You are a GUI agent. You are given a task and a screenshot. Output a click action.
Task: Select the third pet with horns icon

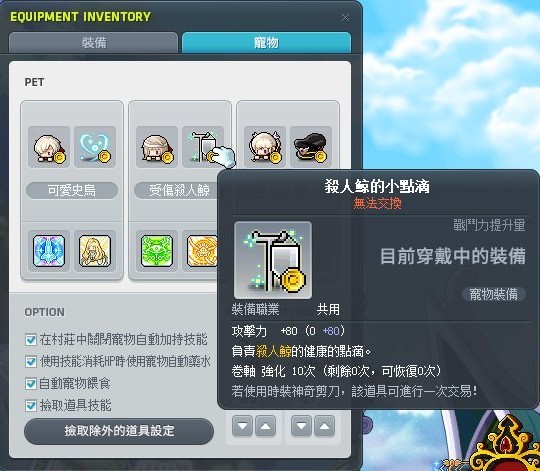(265, 147)
